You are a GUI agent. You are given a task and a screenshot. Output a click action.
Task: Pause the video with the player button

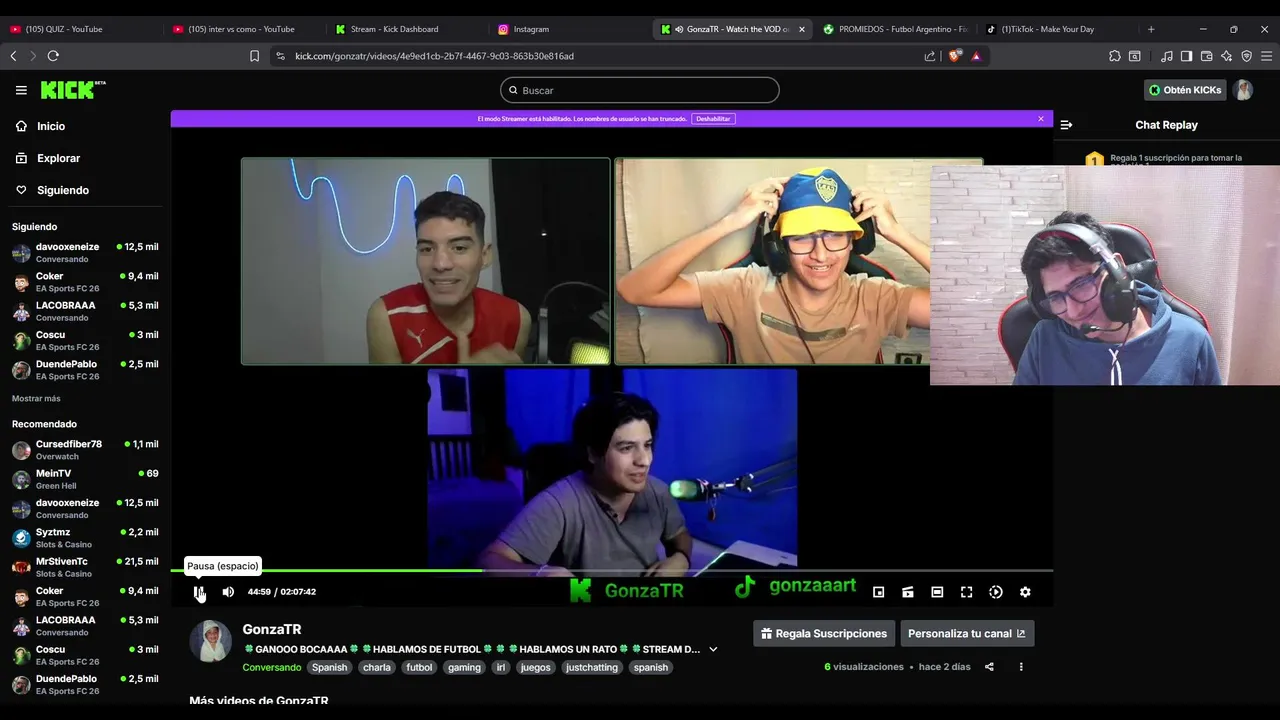tap(199, 592)
